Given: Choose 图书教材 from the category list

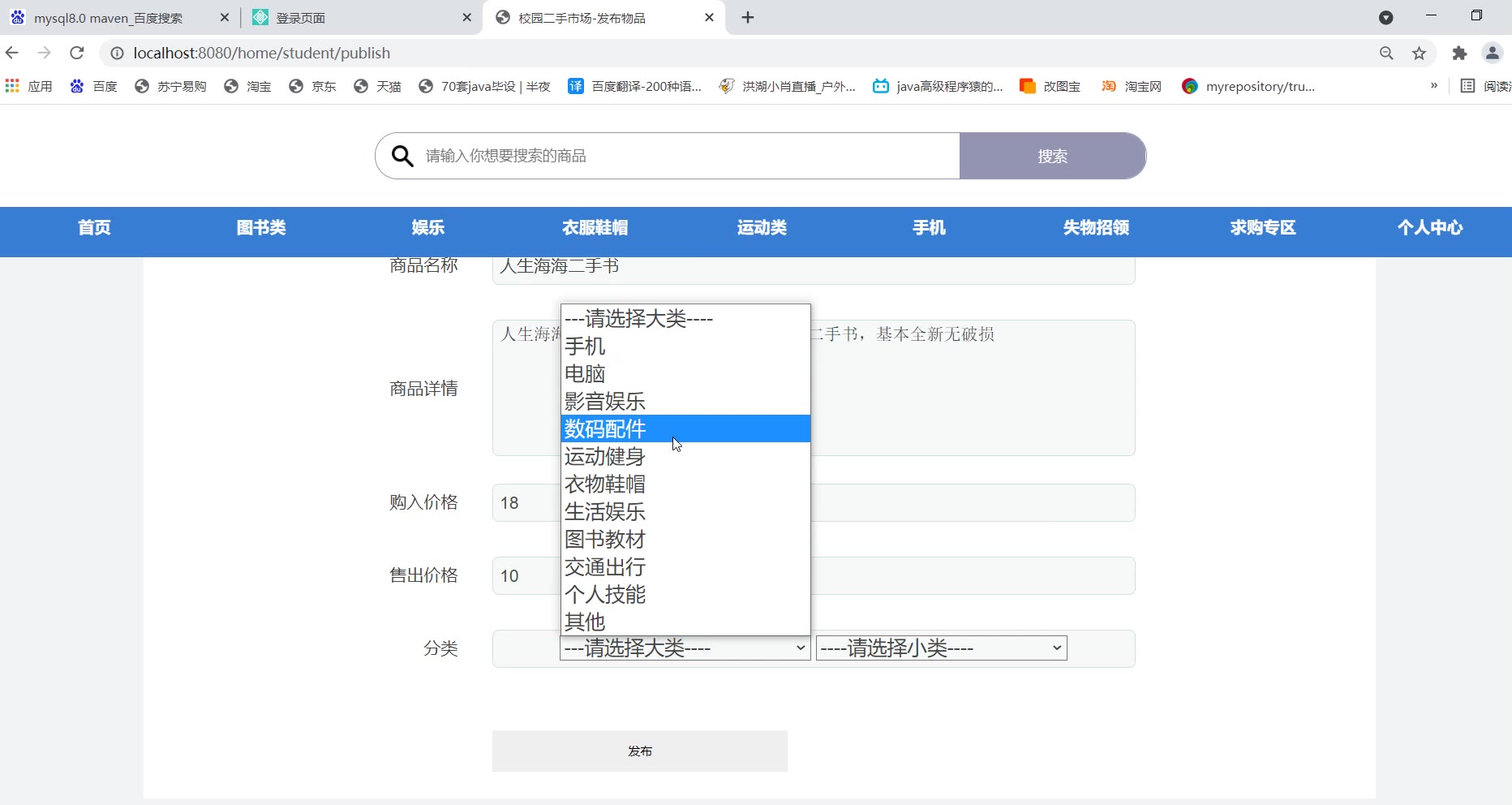Looking at the screenshot, I should [685, 539].
